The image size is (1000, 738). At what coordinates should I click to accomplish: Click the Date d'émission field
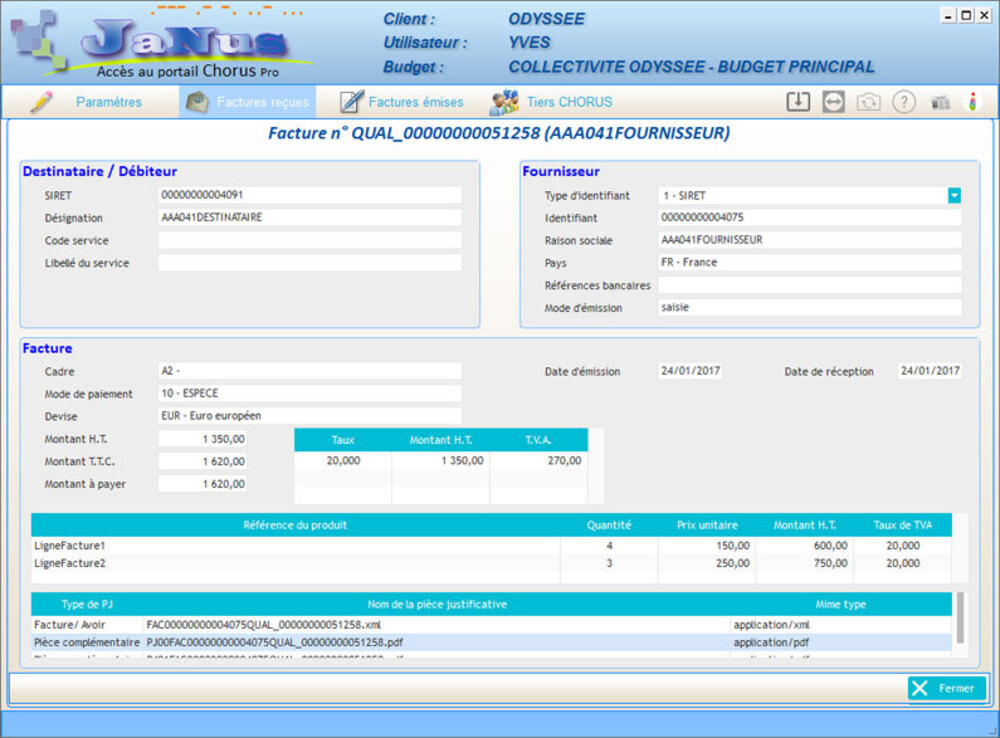(690, 371)
